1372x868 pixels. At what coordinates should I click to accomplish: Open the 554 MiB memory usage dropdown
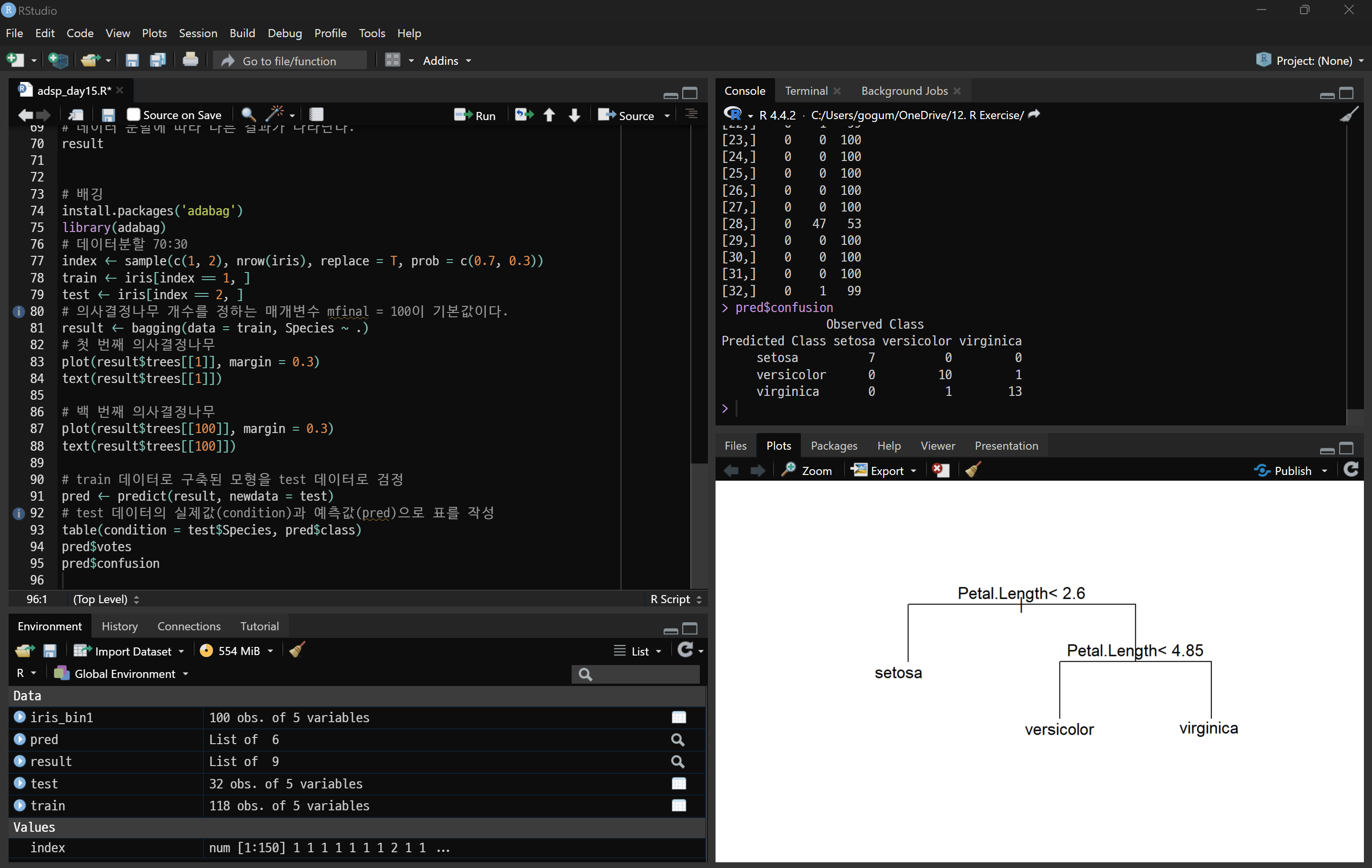[236, 651]
